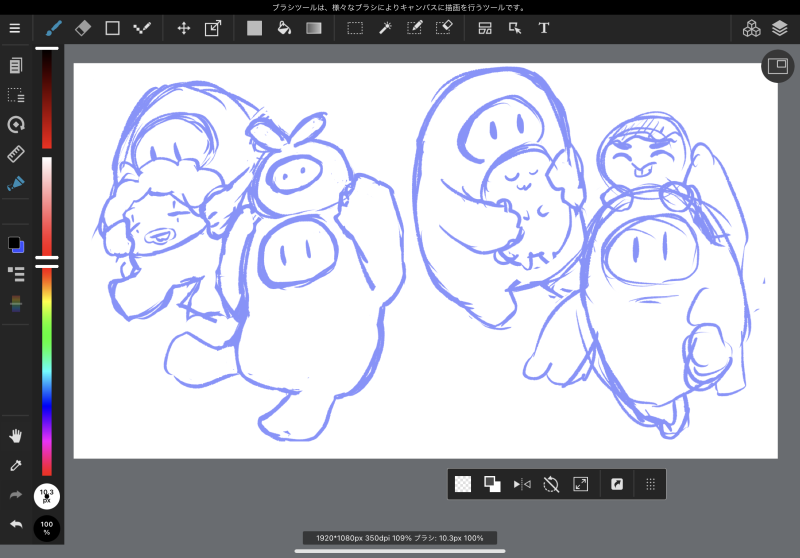The image size is (800, 558).
Task: Select the Operation cursor tool
Action: coord(515,28)
